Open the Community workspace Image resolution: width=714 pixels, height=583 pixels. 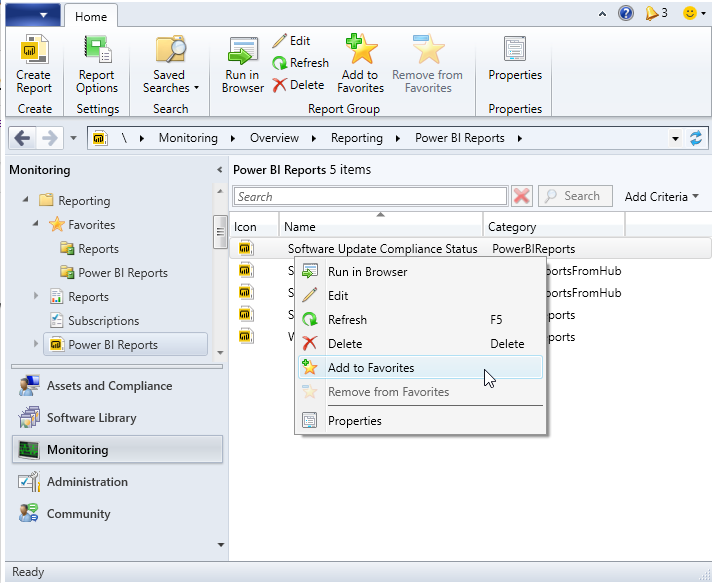pos(117,513)
